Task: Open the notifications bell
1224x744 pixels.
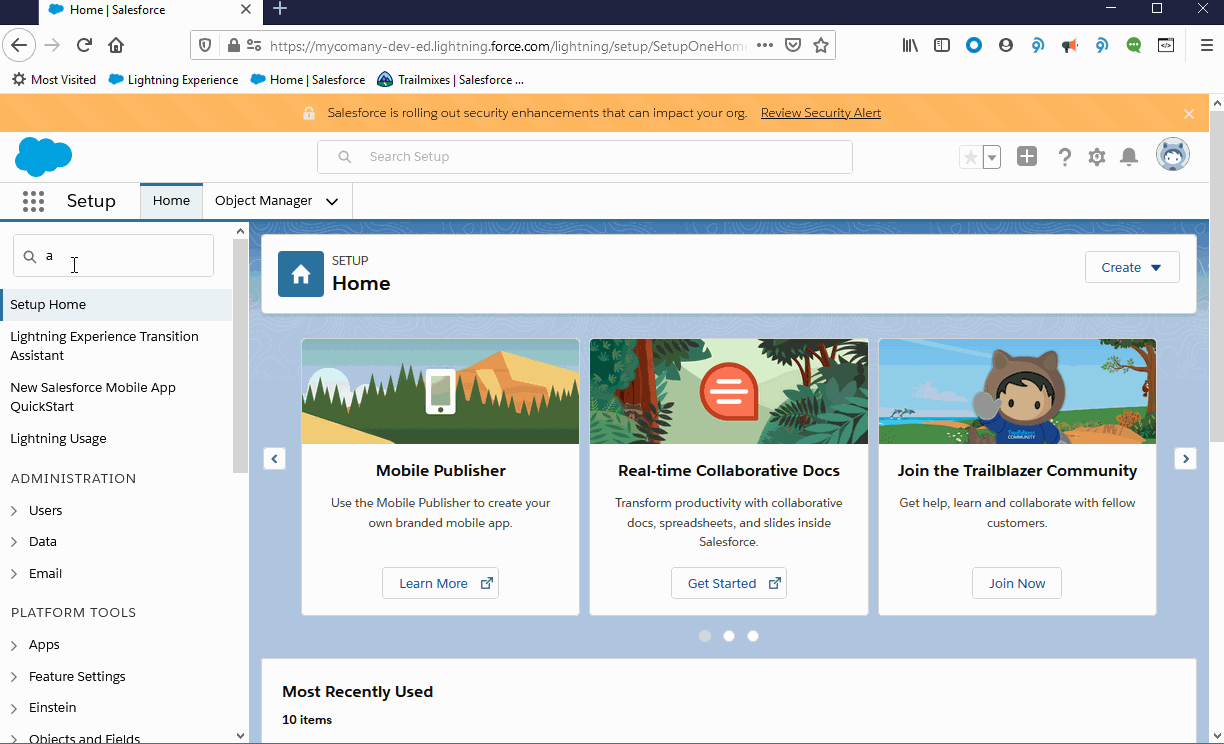Action: tap(1129, 157)
